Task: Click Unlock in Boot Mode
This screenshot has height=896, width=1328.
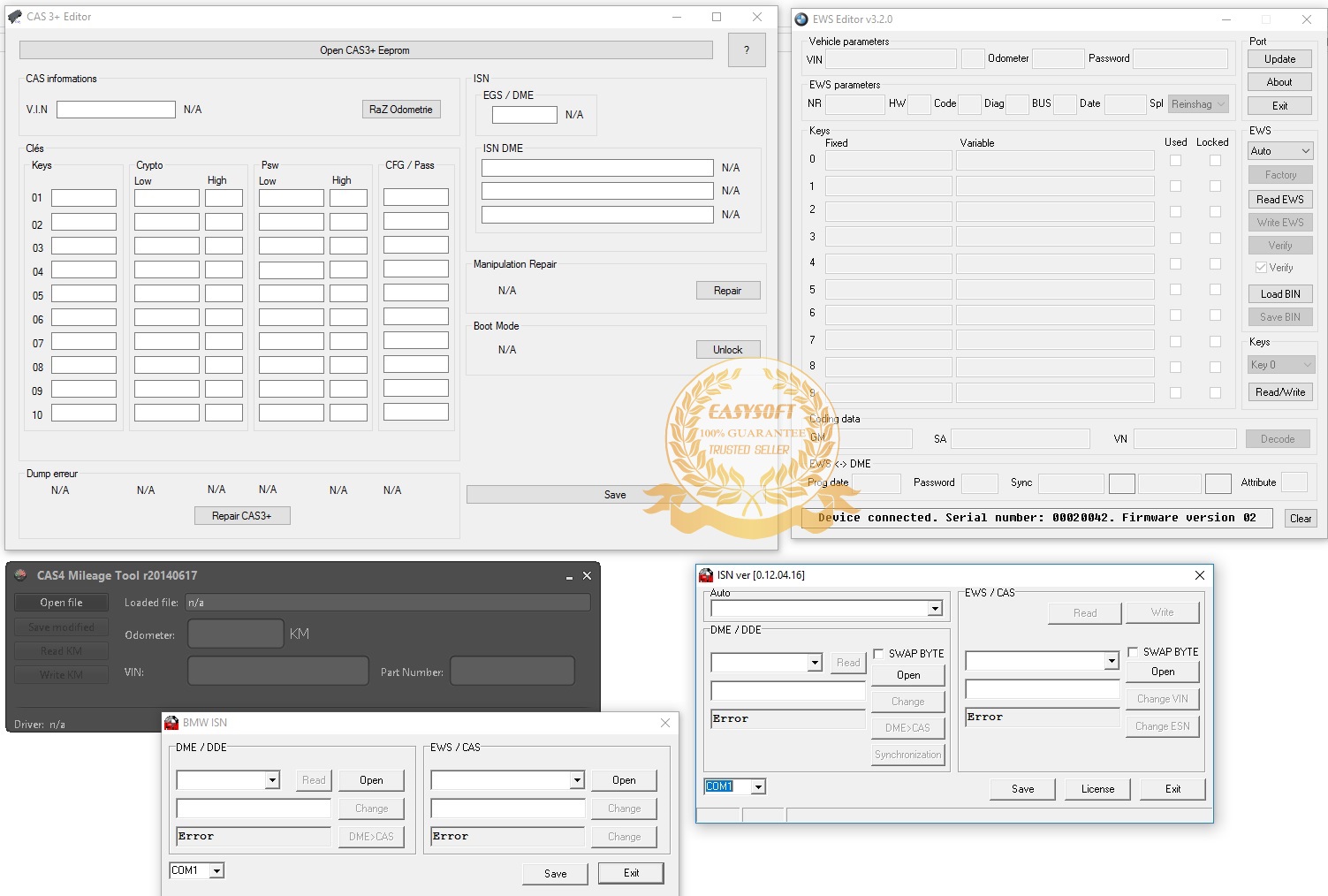Action: [x=728, y=350]
